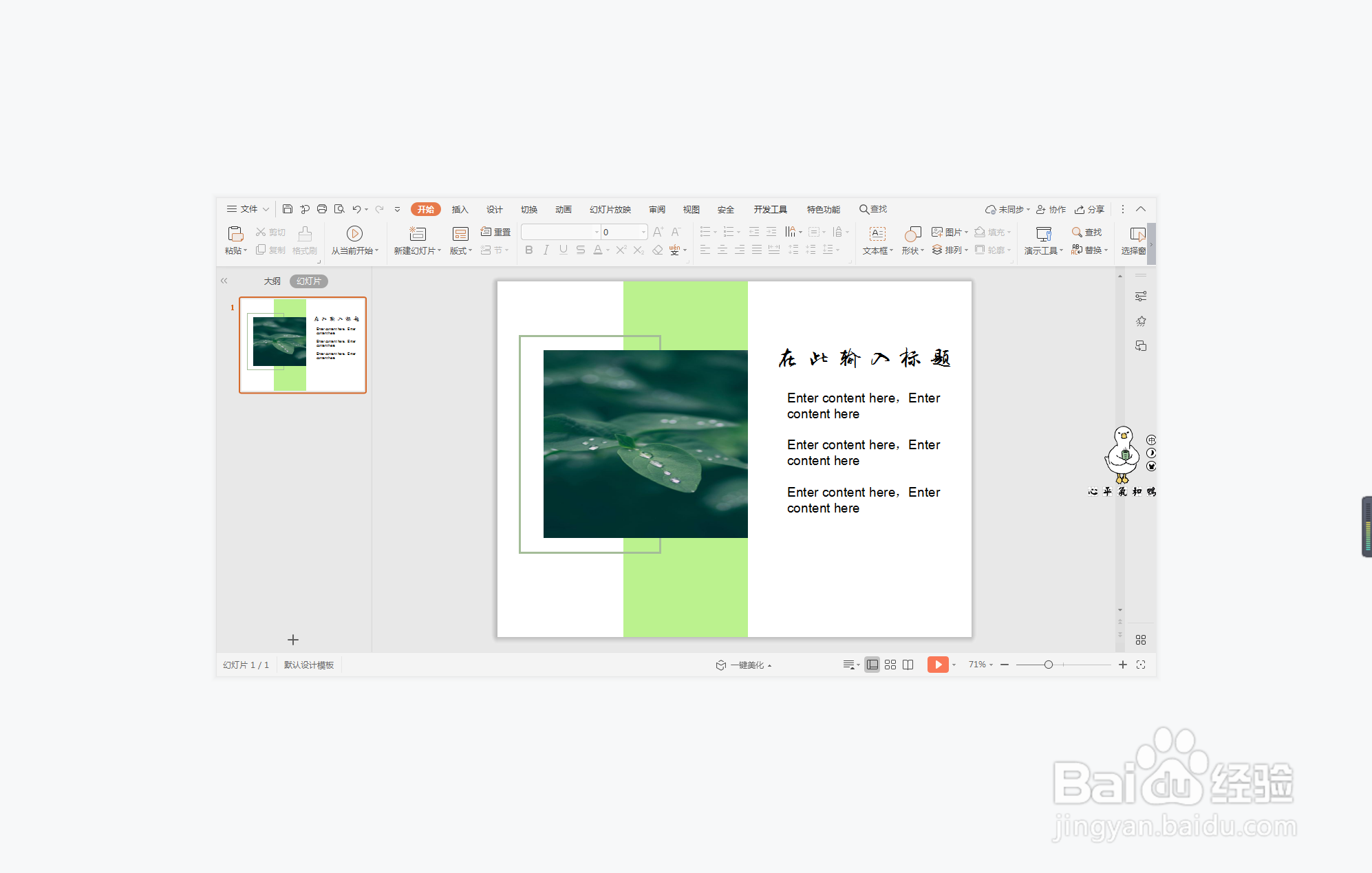The image size is (1372, 873).
Task: Click the Paste clipboard icon
Action: pos(235,233)
